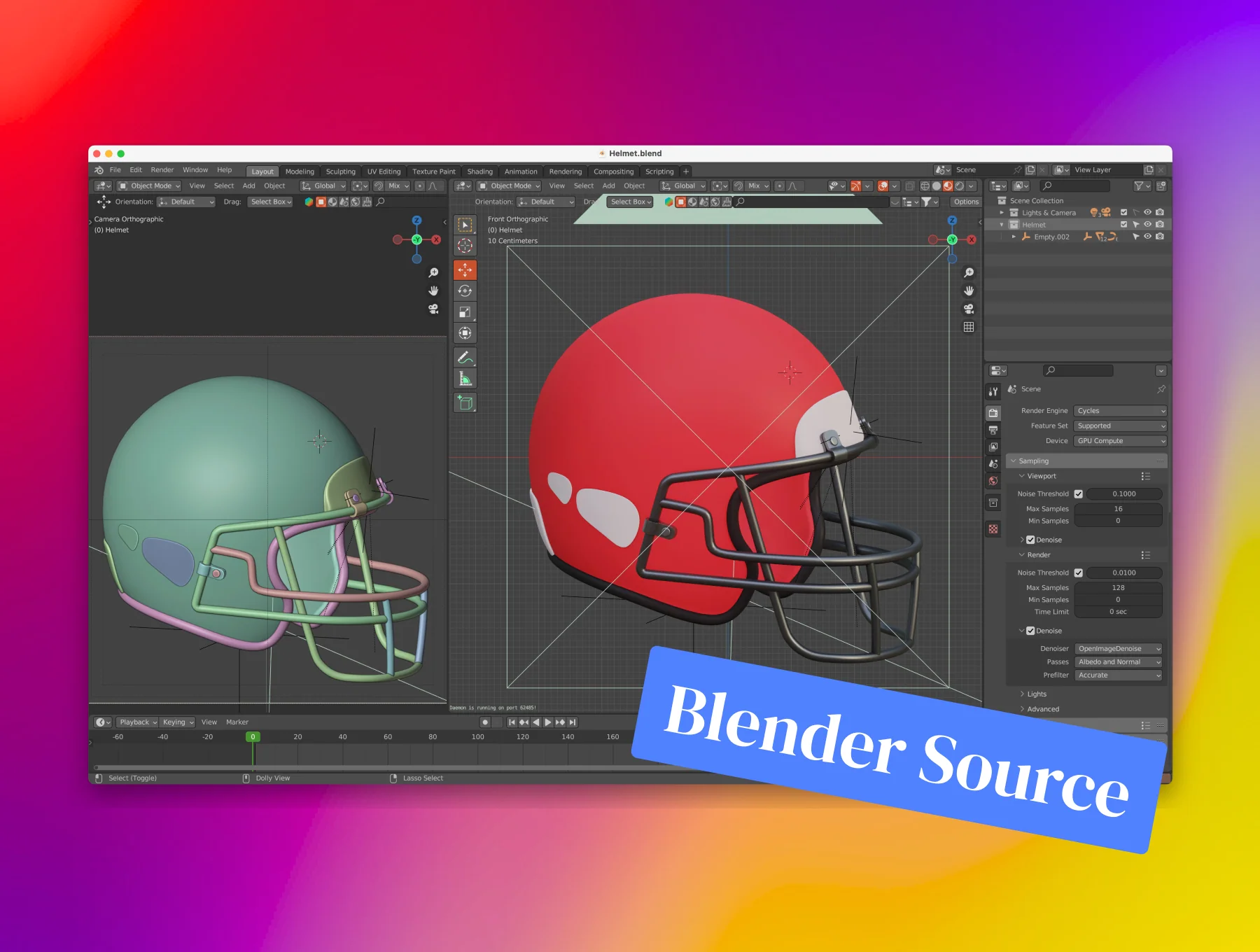The width and height of the screenshot is (1260, 952).
Task: Toggle camera view in the right viewport
Action: [969, 309]
